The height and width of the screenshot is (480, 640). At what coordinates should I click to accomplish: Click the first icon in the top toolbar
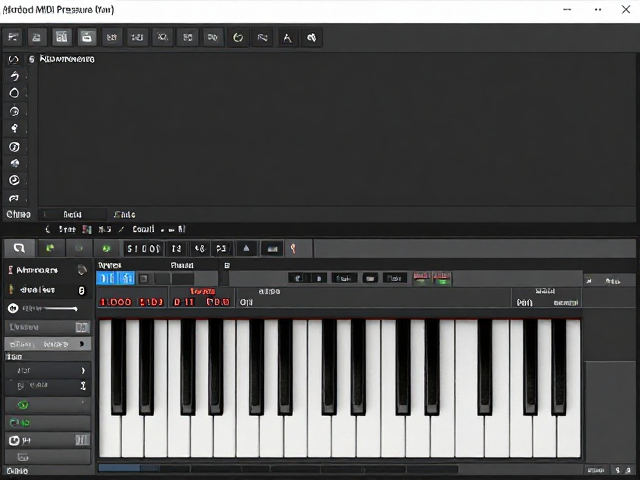pyautogui.click(x=13, y=38)
